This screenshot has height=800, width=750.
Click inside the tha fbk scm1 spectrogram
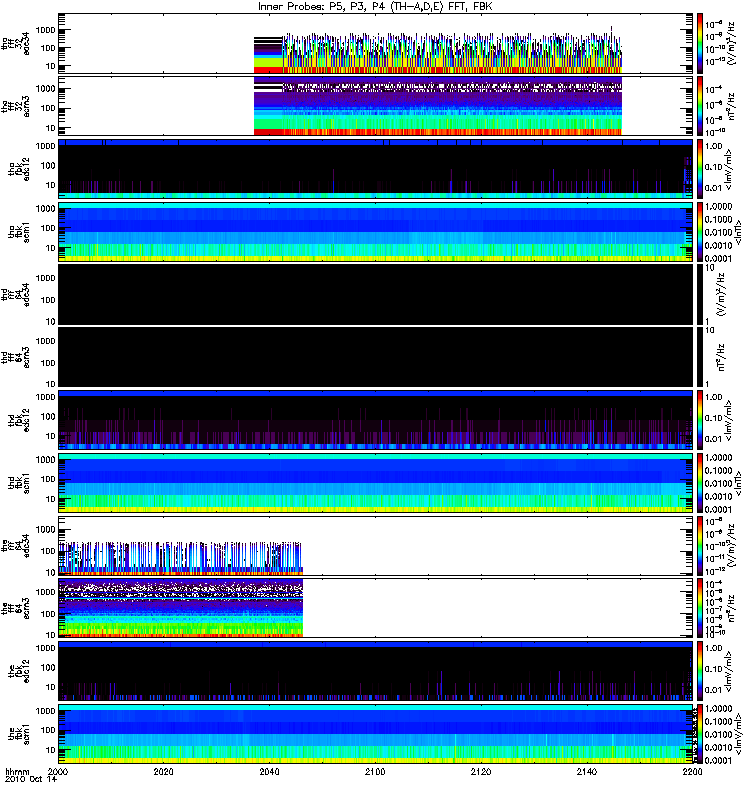pos(375,232)
